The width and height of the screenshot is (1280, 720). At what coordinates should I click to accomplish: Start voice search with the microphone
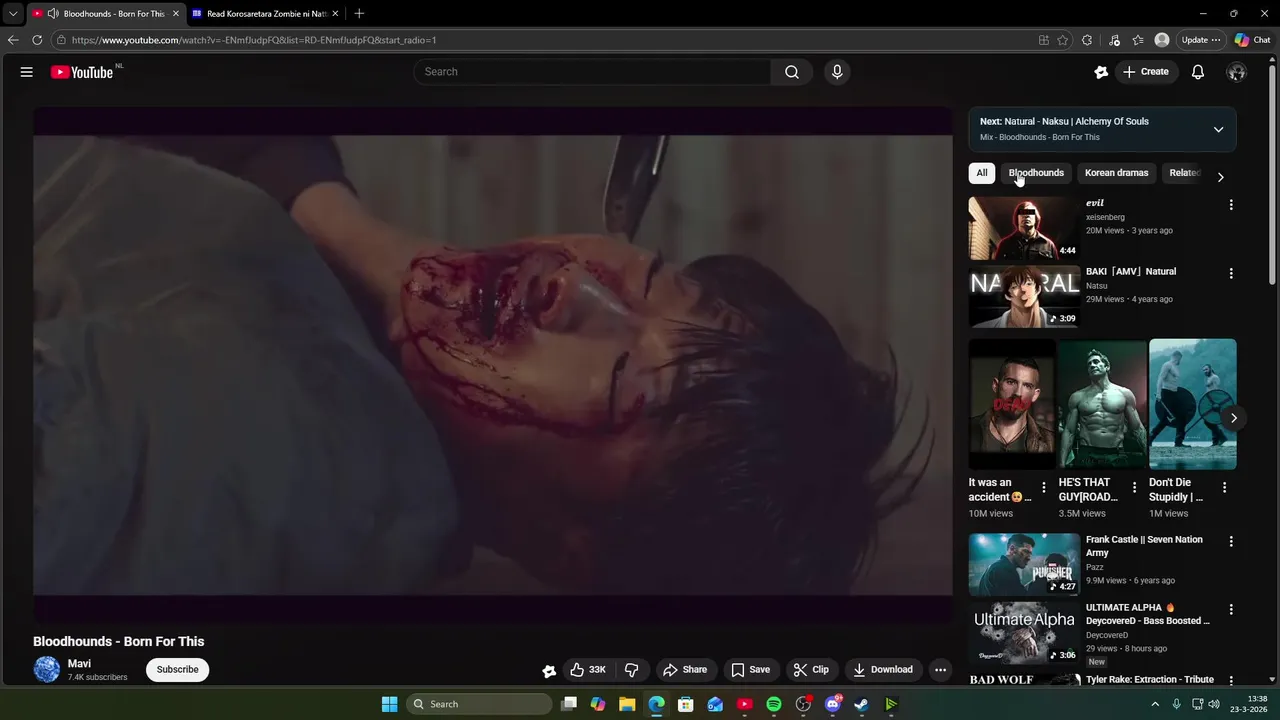(x=837, y=72)
